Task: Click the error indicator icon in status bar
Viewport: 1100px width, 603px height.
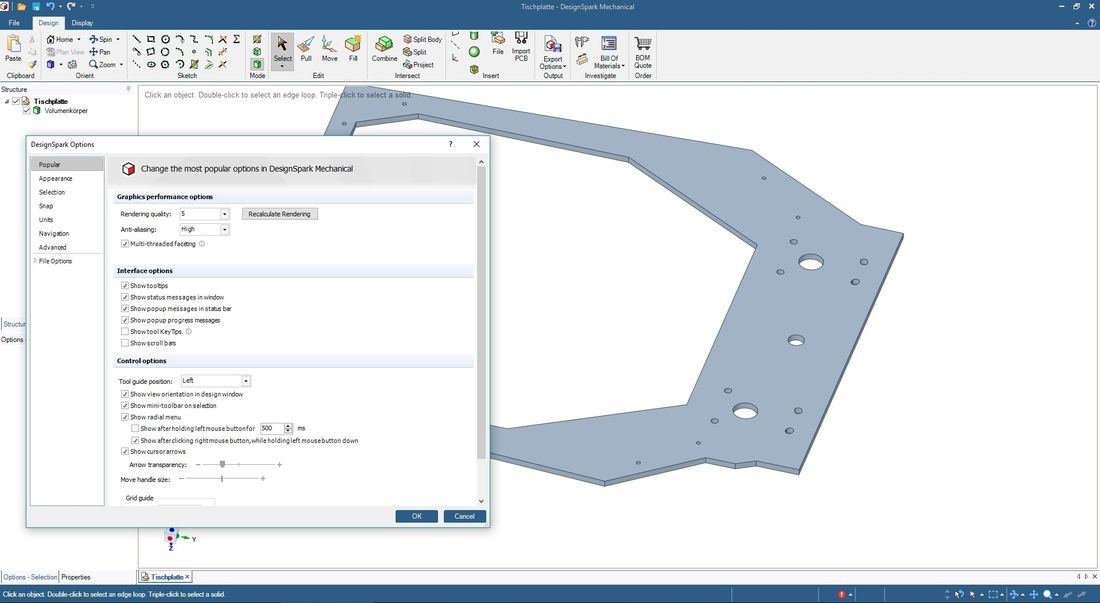Action: (x=841, y=595)
